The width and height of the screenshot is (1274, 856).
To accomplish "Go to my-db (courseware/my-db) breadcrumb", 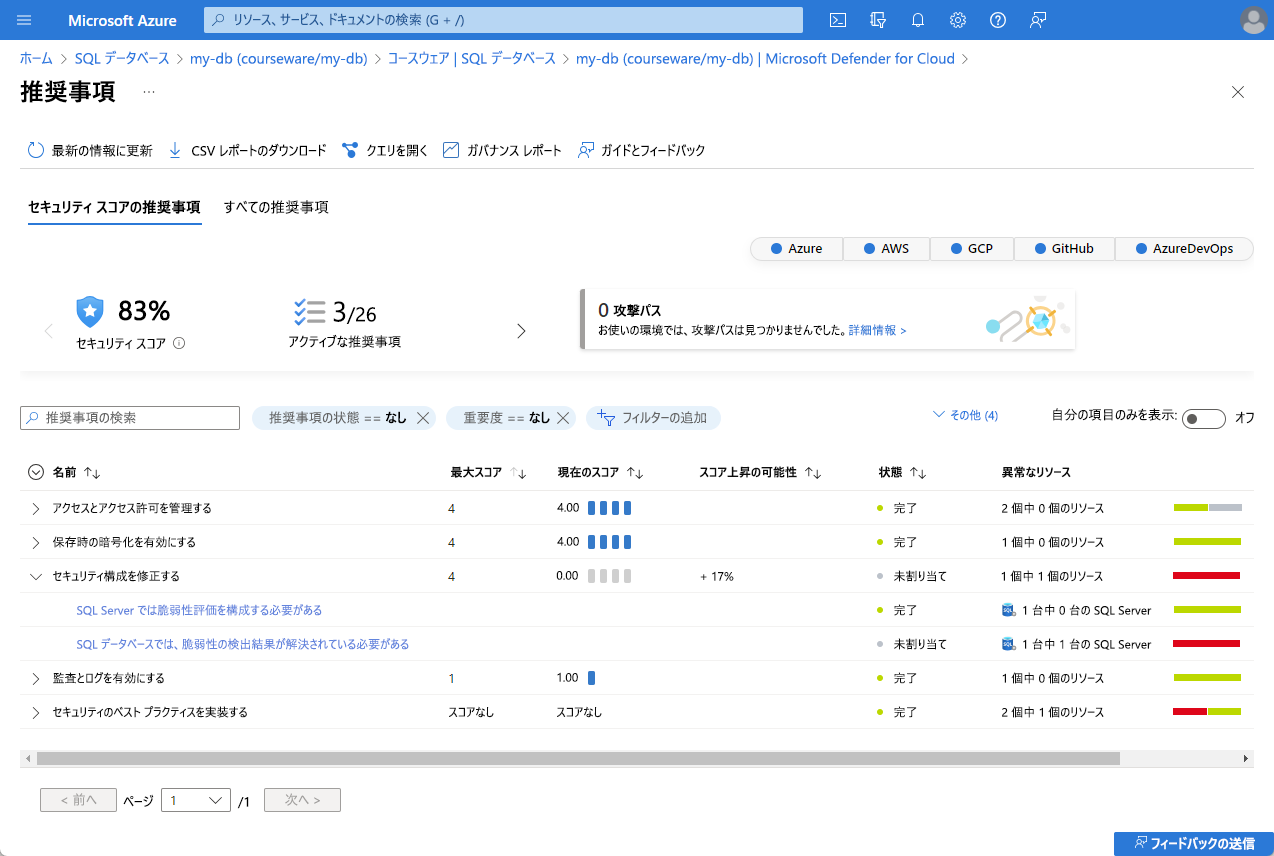I will [279, 59].
